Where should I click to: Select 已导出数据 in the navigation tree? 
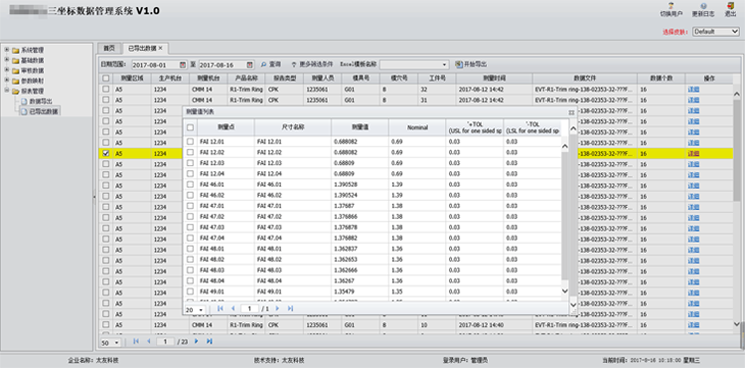(43, 112)
